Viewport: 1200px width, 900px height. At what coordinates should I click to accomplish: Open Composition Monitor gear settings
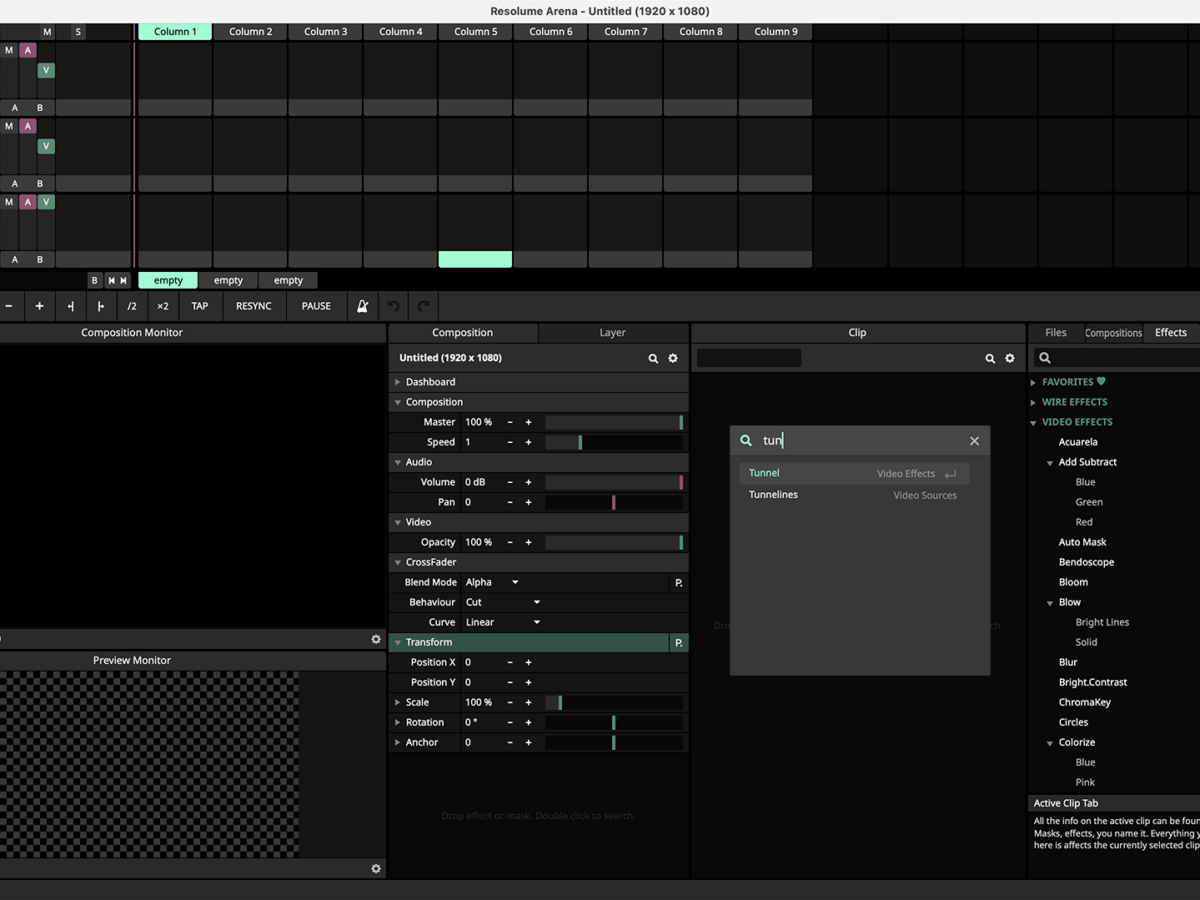pyautogui.click(x=376, y=639)
